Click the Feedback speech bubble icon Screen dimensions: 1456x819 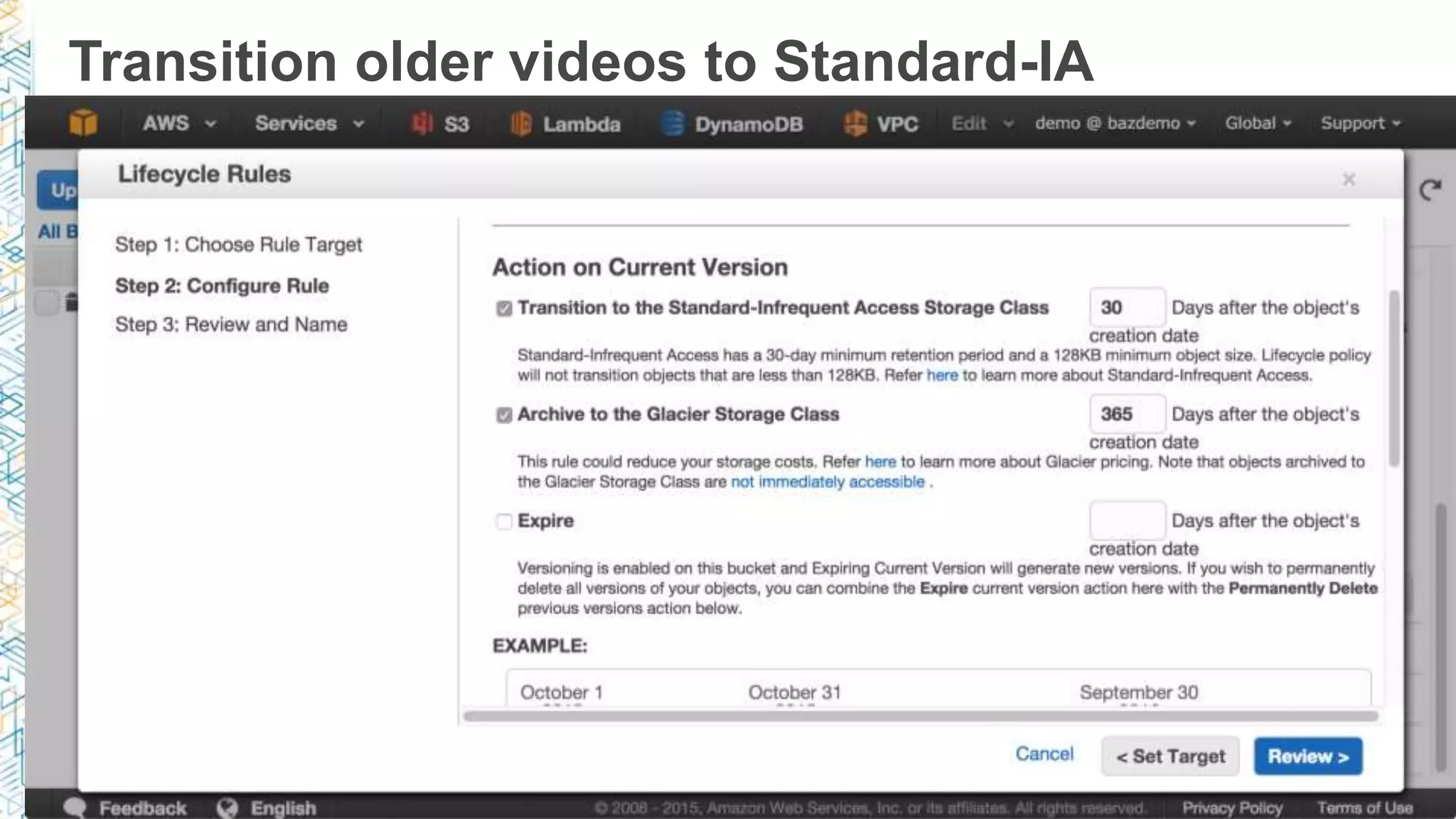(75, 808)
